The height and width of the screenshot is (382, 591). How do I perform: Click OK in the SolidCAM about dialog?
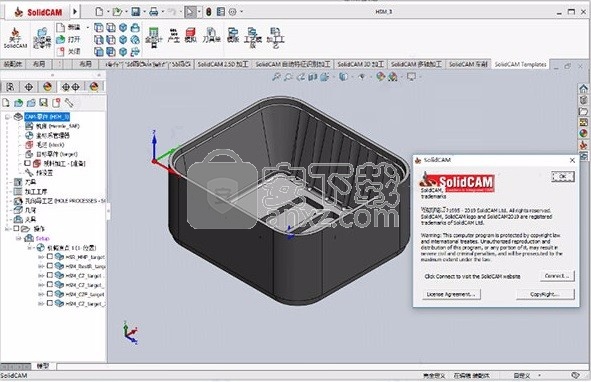pyautogui.click(x=563, y=176)
